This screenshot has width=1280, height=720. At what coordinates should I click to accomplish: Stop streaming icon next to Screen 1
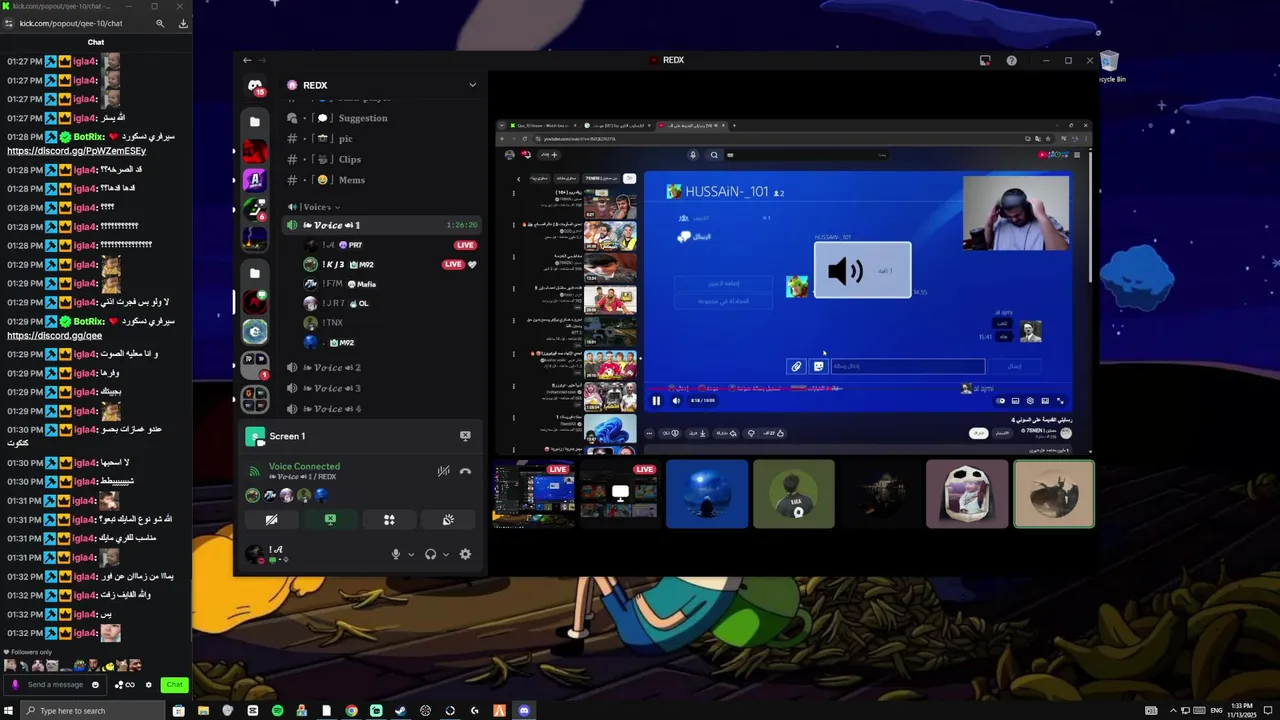pos(465,436)
